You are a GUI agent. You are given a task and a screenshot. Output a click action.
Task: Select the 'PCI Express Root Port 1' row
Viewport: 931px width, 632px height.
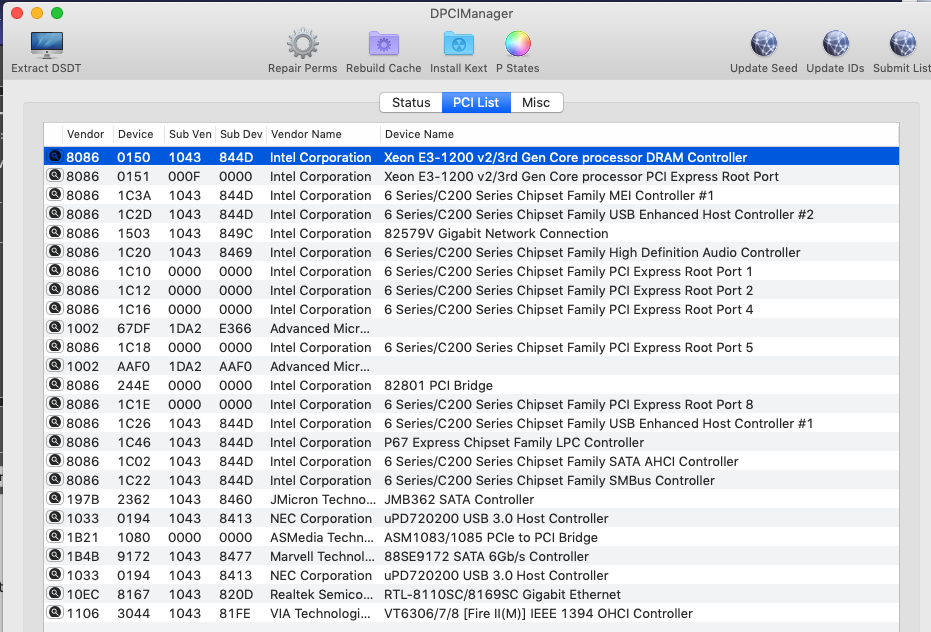(471, 271)
